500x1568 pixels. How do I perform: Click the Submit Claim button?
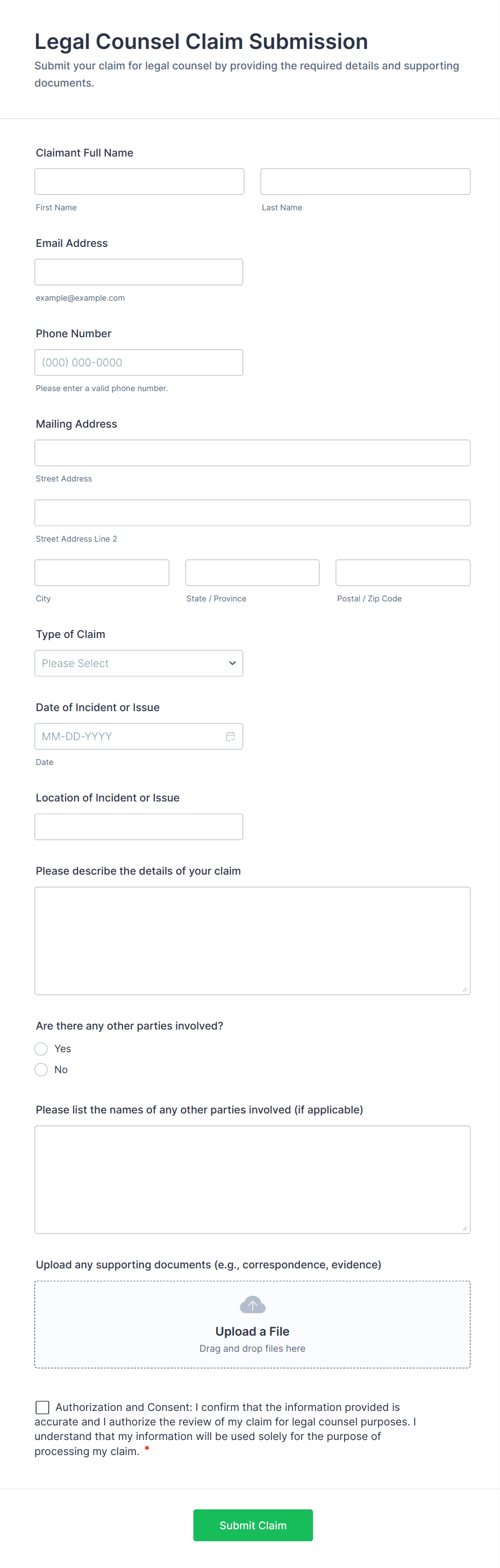coord(253,1525)
